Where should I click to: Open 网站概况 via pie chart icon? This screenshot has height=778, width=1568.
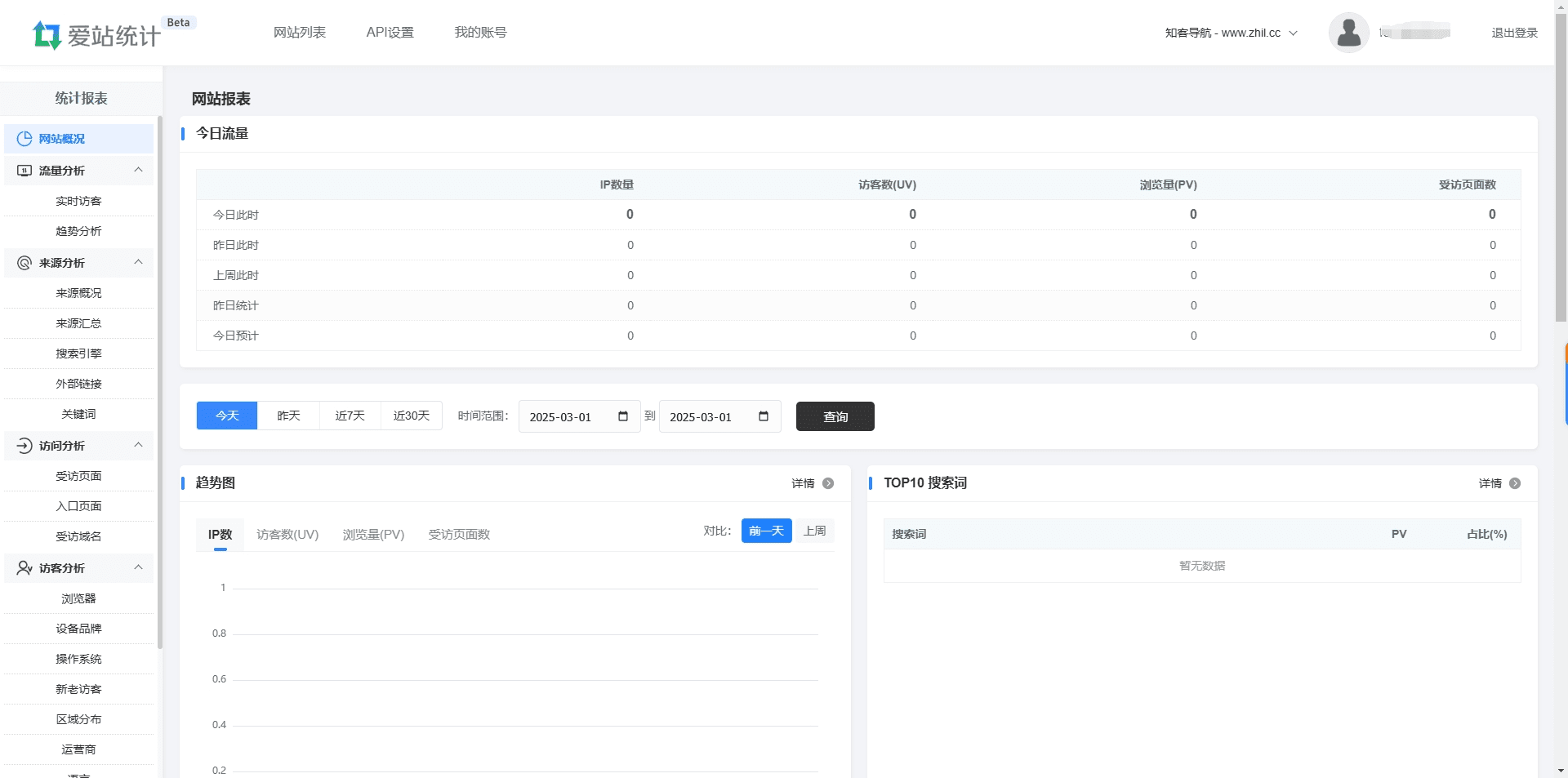pyautogui.click(x=24, y=139)
